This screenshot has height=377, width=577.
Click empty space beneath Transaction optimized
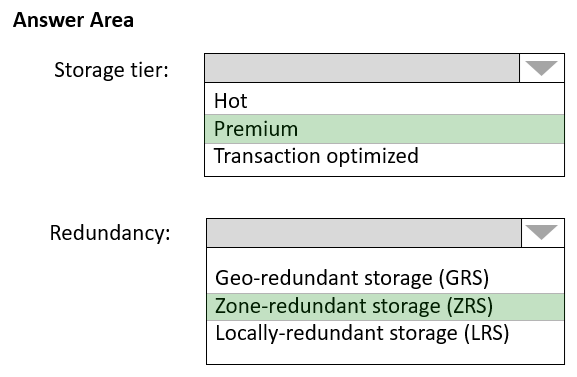385,172
